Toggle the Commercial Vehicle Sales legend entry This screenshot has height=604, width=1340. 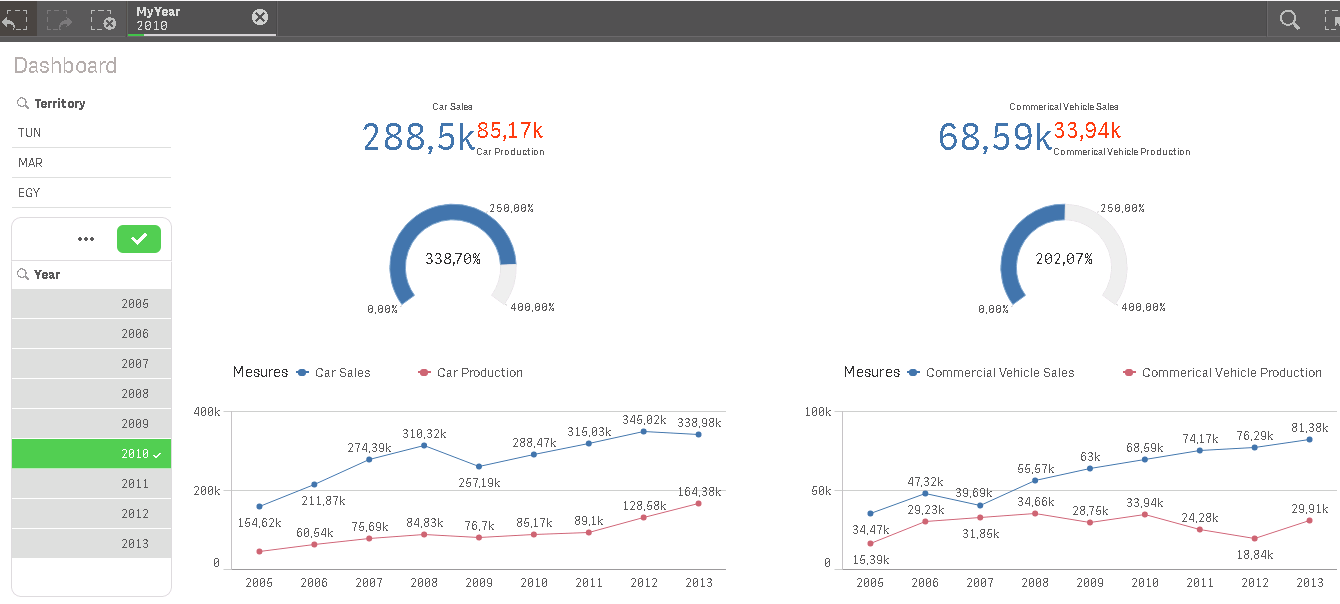[991, 372]
